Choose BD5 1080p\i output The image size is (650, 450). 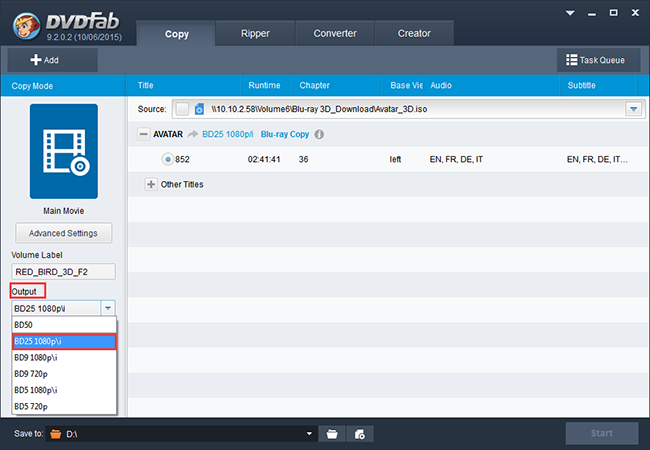point(64,390)
